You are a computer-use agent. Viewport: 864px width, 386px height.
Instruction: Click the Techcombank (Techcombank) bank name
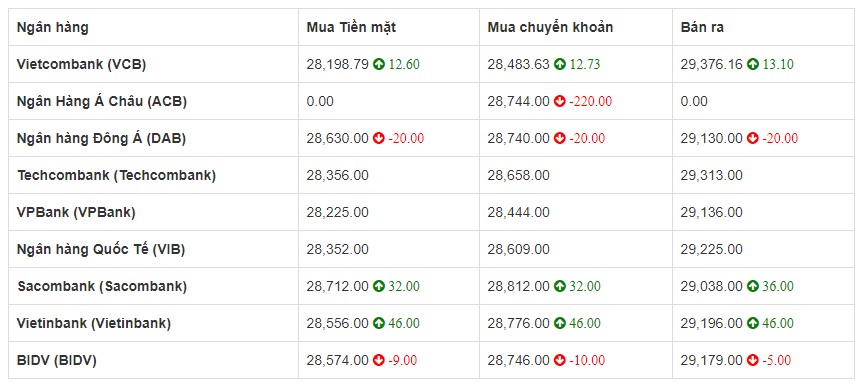(116, 176)
